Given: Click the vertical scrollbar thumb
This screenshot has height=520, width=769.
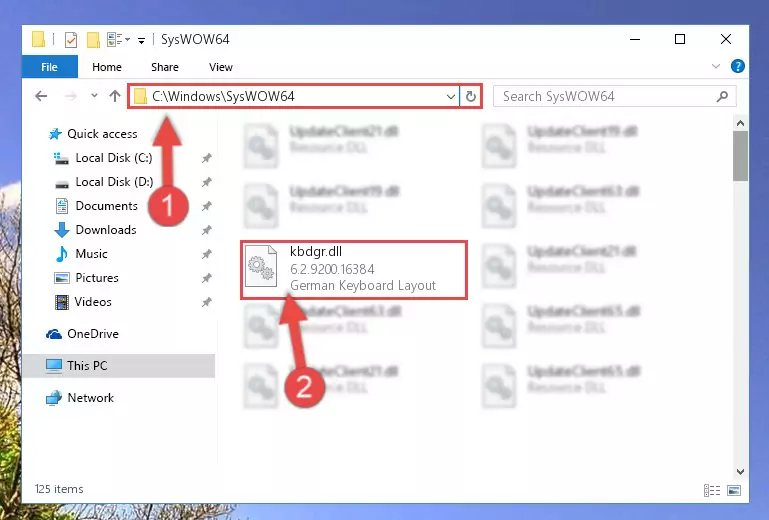Looking at the screenshot, I should coord(741,156).
